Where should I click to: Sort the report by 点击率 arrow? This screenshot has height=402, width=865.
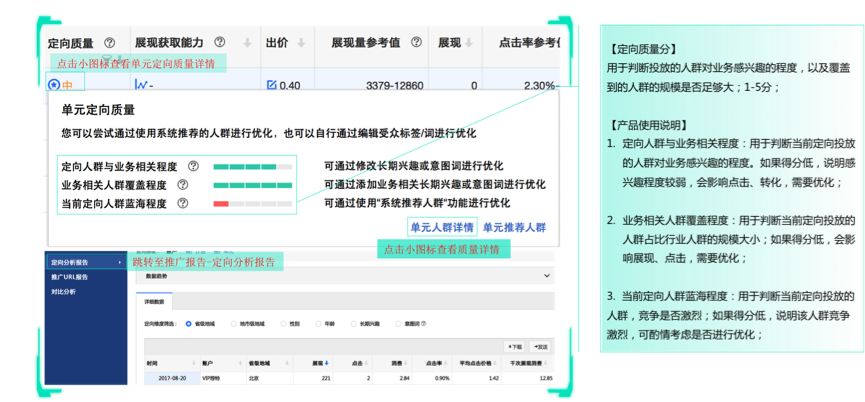(x=446, y=363)
